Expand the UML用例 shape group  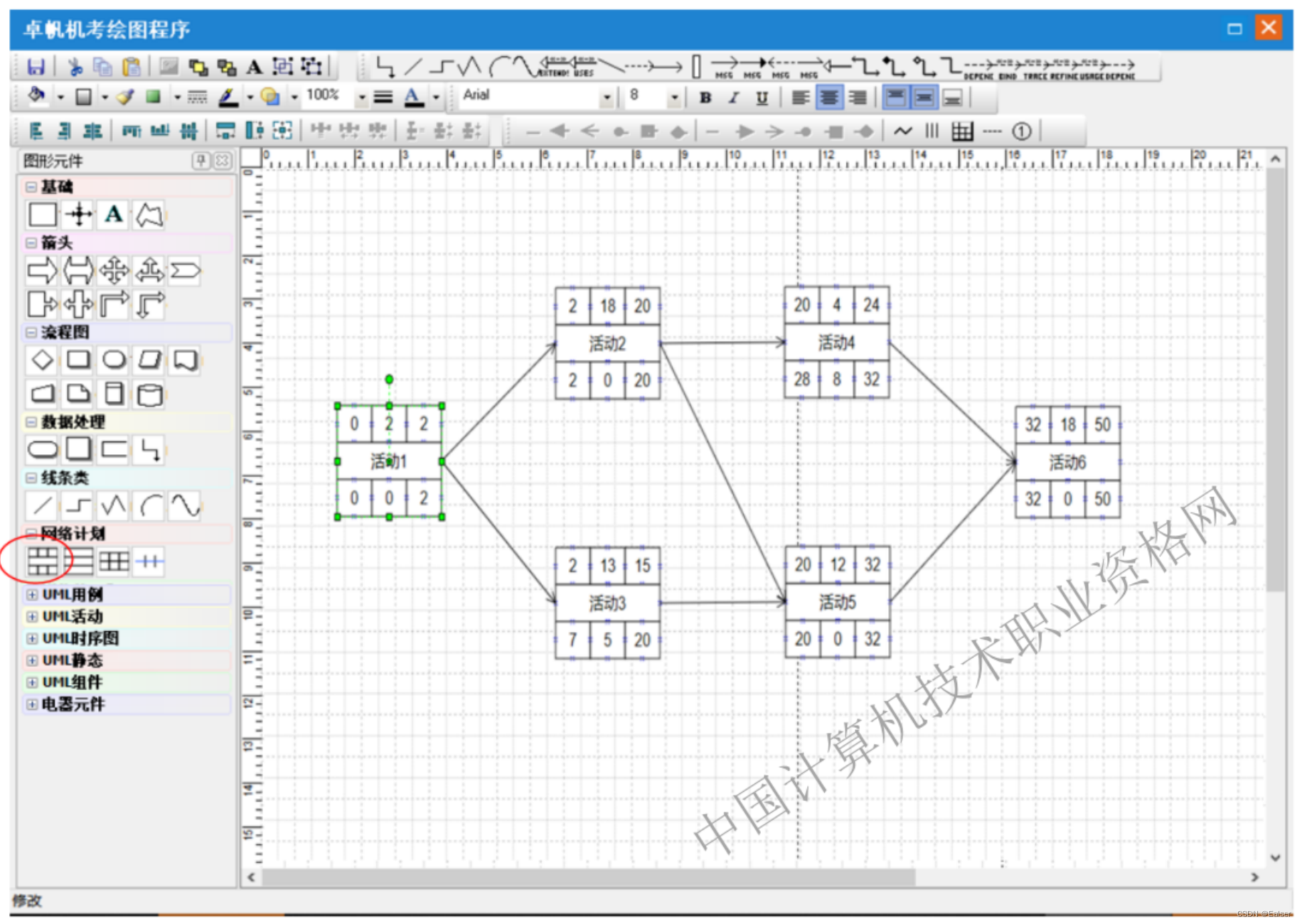(32, 594)
